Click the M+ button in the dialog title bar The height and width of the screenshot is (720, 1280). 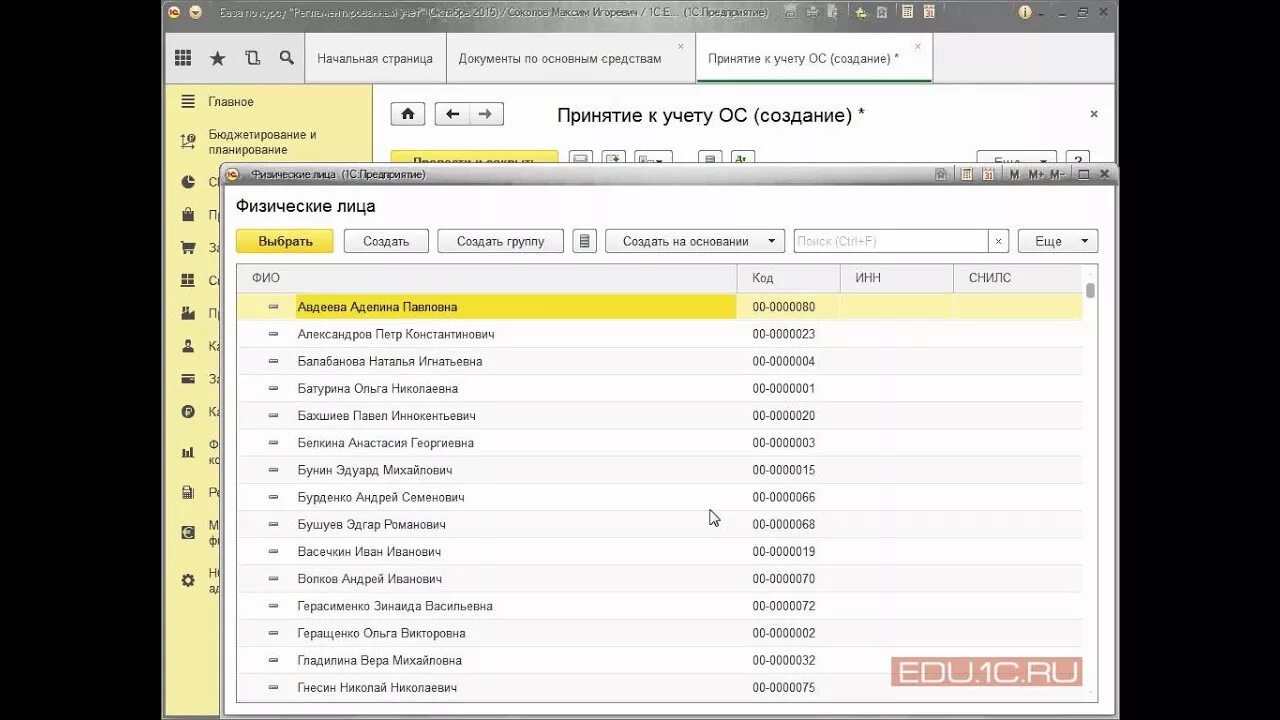tap(1036, 174)
